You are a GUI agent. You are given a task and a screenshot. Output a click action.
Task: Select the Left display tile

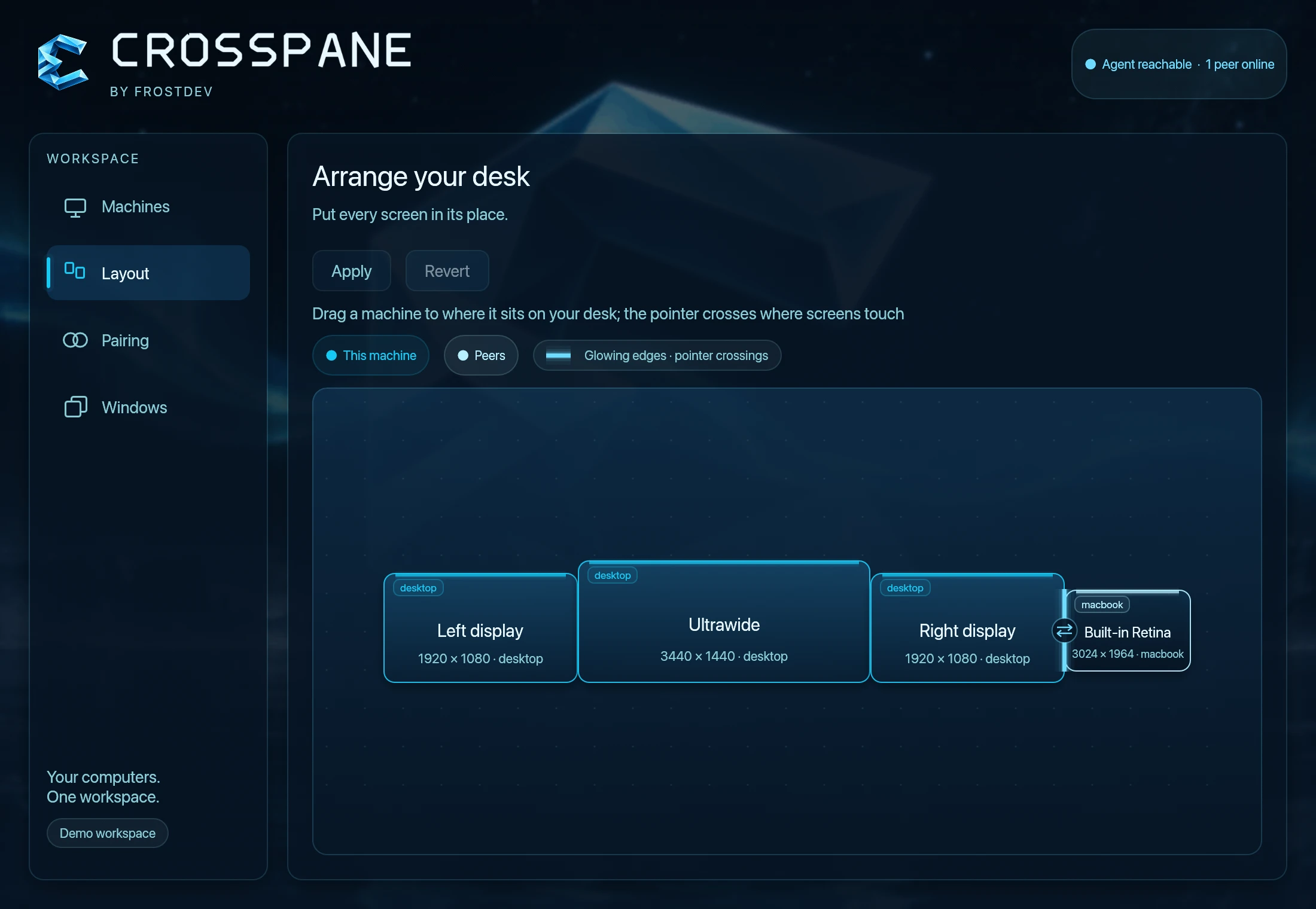[480, 628]
